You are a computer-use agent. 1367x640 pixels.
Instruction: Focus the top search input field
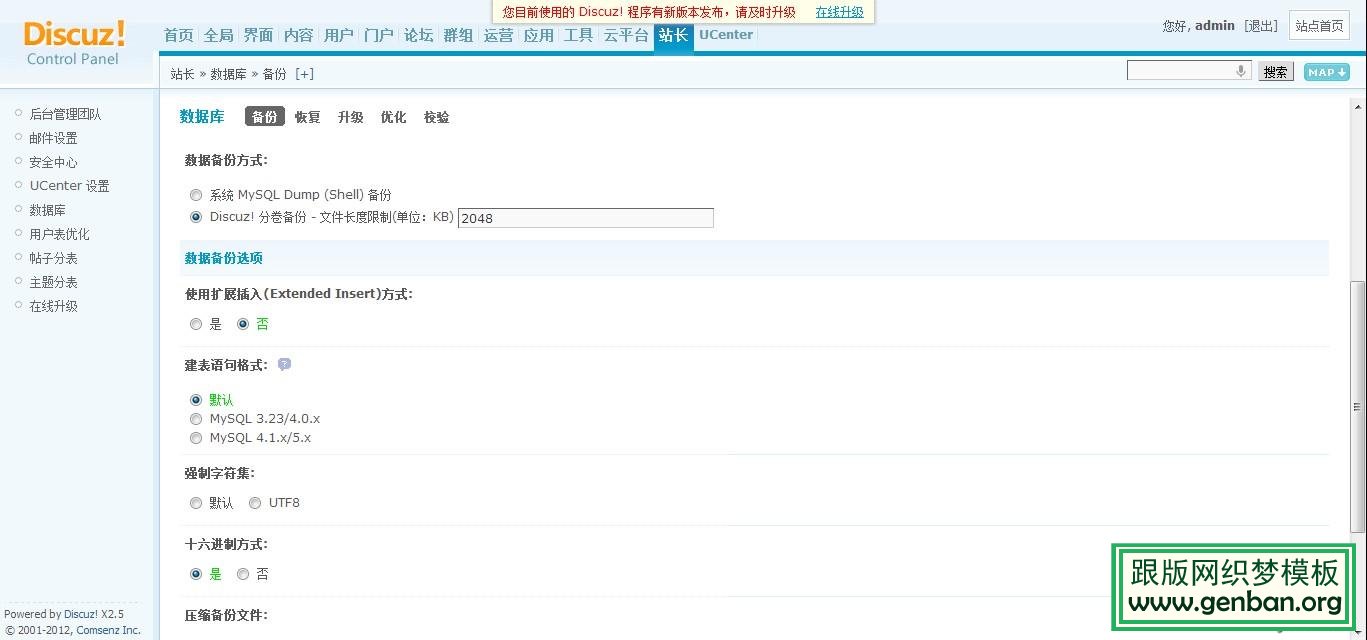click(x=1188, y=71)
